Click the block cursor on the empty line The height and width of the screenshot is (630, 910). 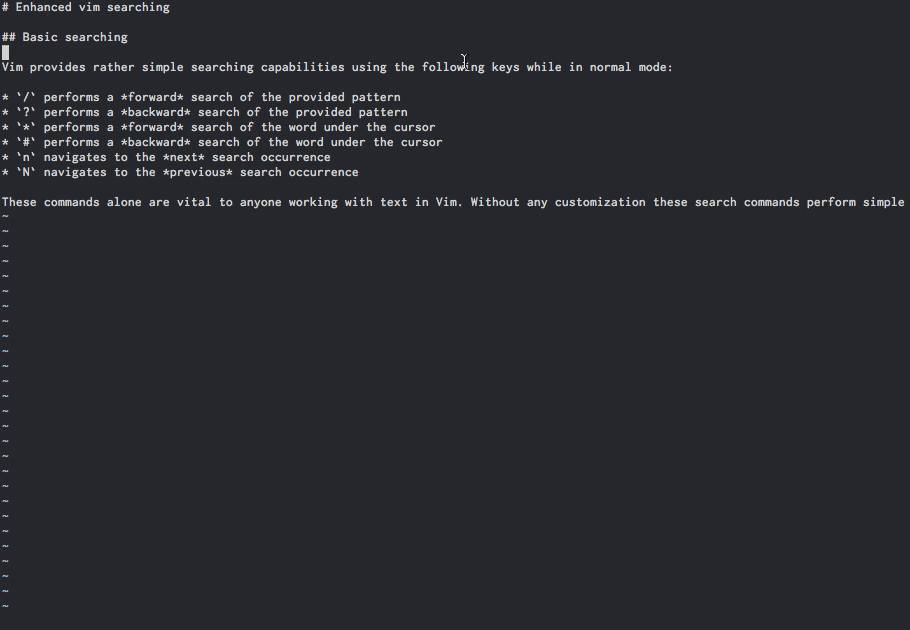click(x=6, y=52)
